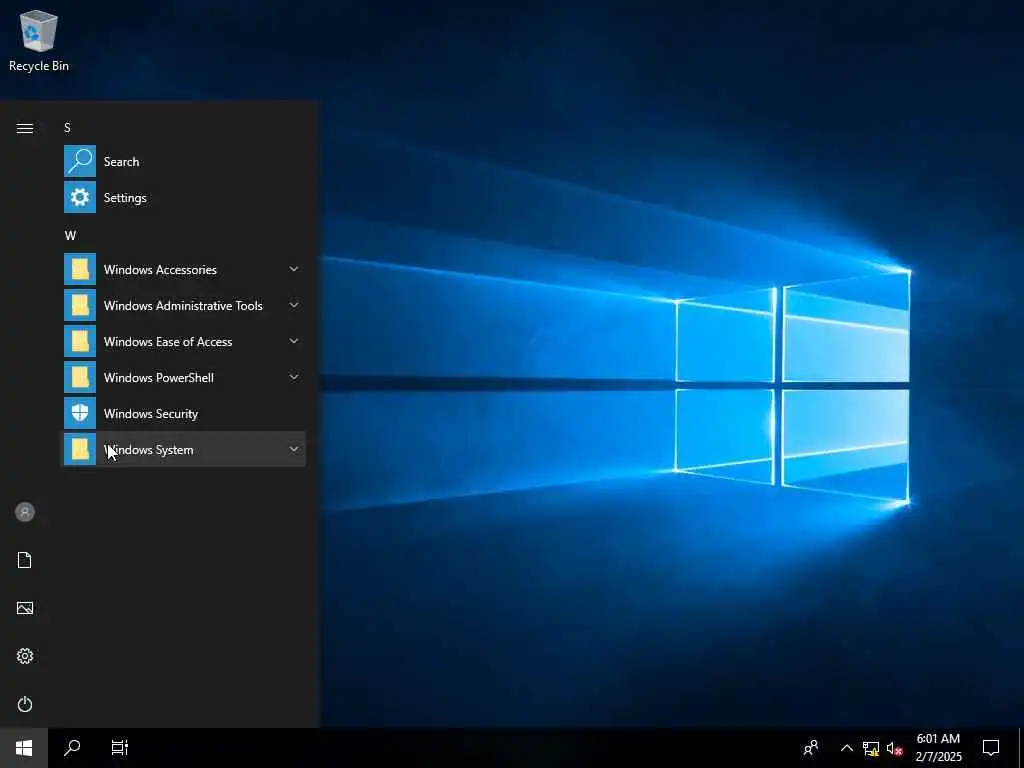The width and height of the screenshot is (1024, 768).
Task: Click Windows PowerShell label
Action: tap(159, 377)
